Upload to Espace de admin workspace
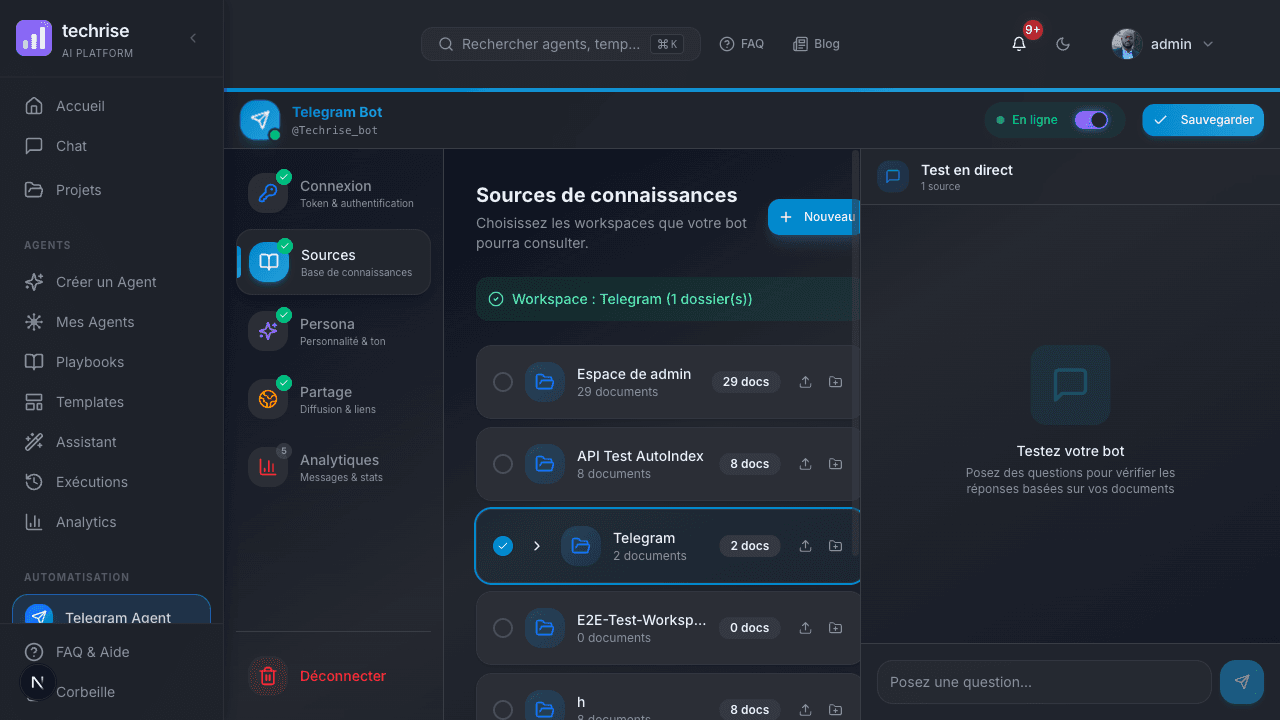 (805, 382)
